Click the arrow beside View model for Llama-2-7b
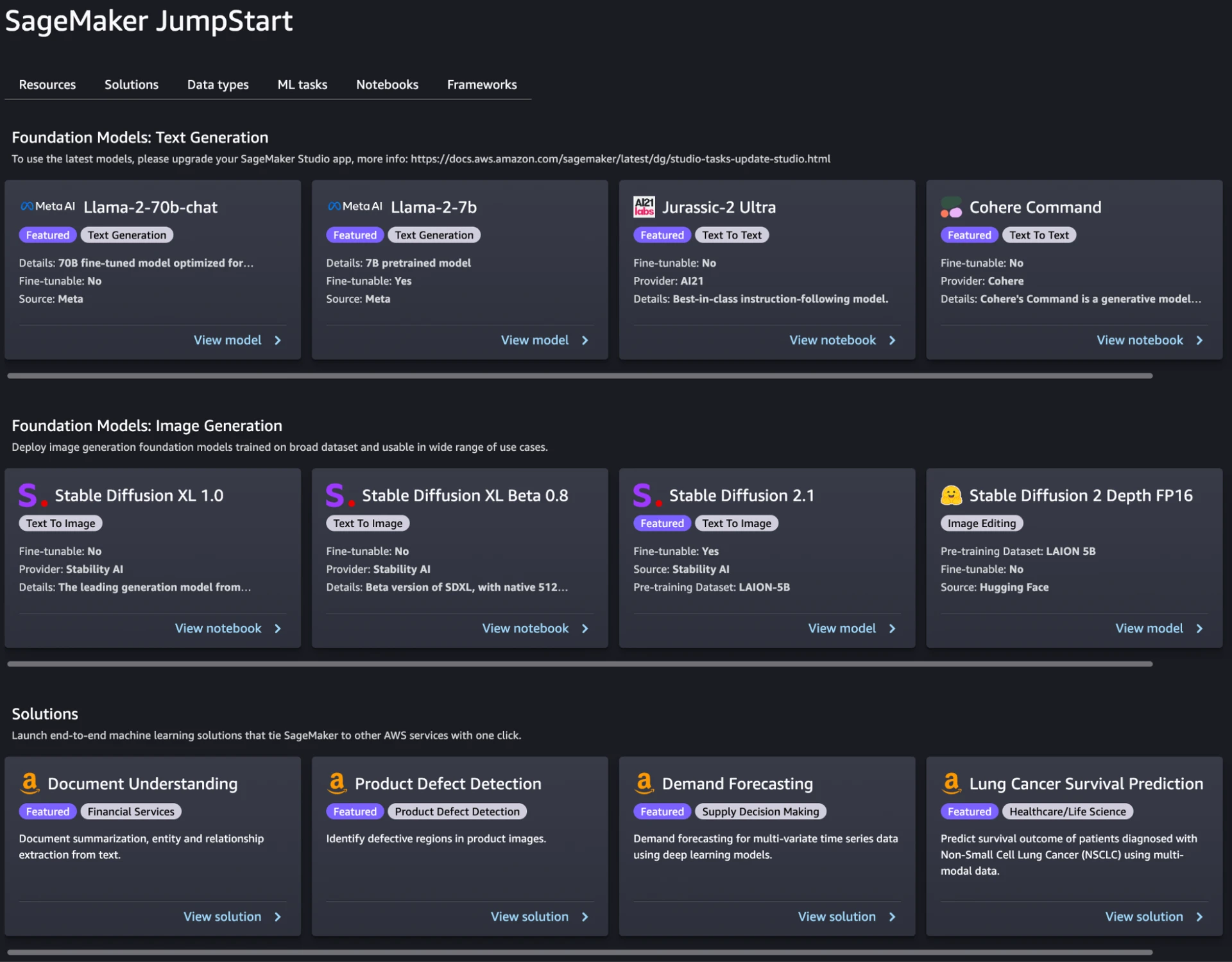 pos(585,341)
